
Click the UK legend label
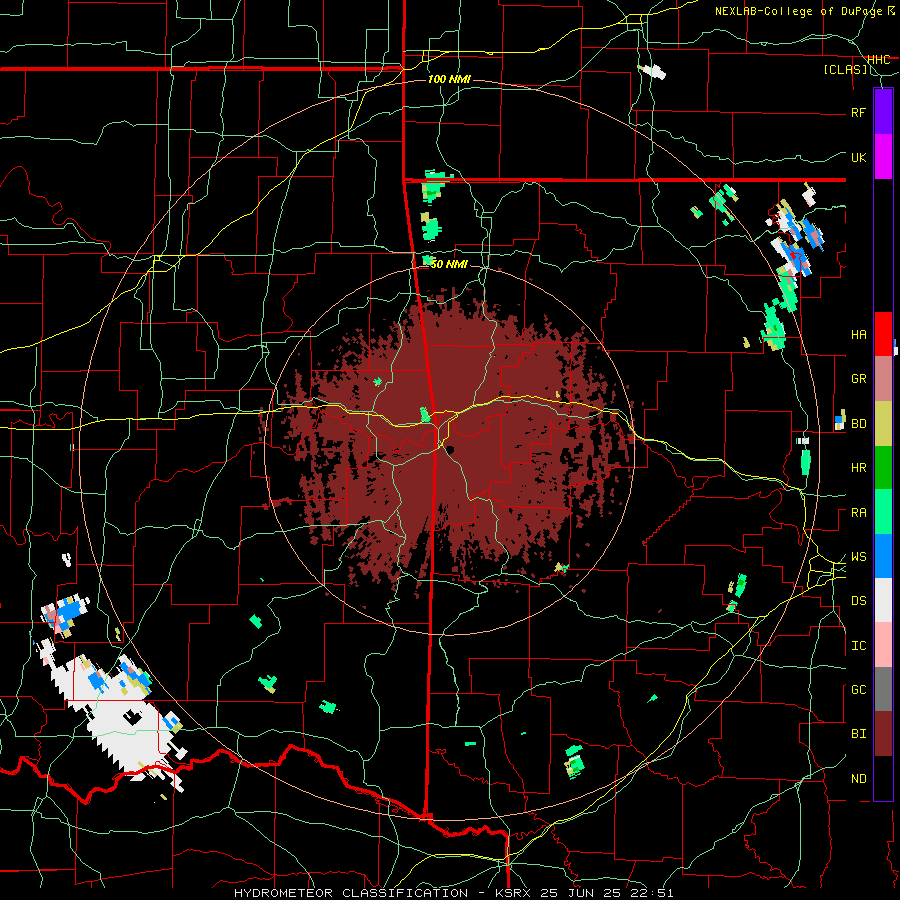tap(858, 157)
